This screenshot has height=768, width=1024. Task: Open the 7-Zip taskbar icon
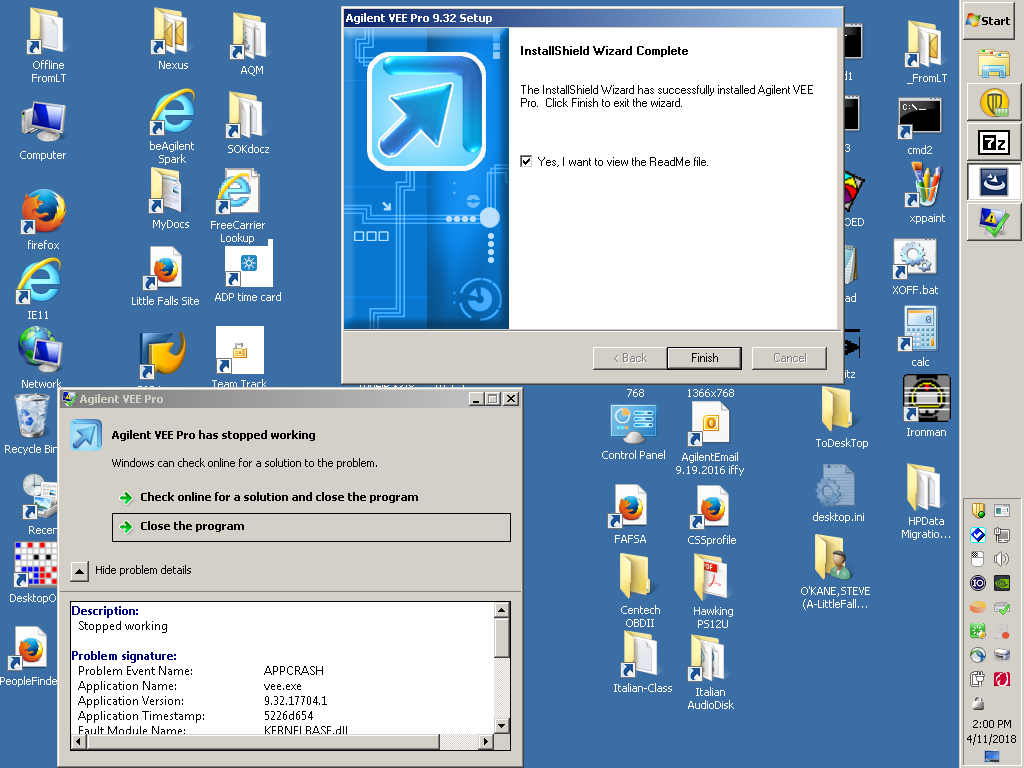click(992, 142)
